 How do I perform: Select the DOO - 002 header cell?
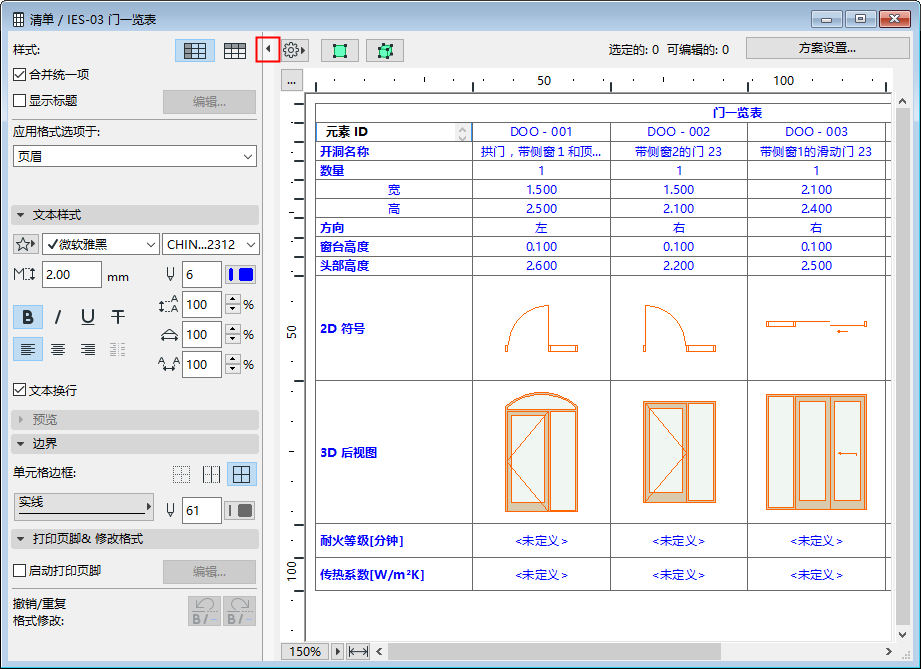678,132
